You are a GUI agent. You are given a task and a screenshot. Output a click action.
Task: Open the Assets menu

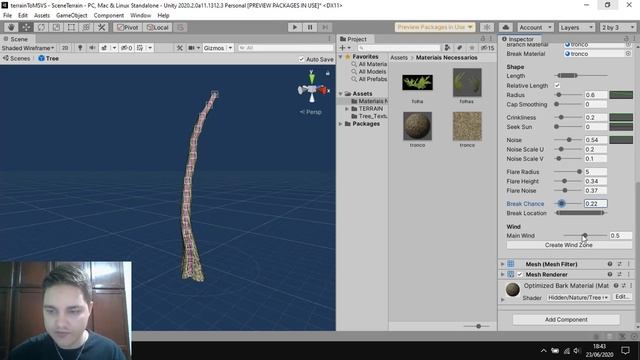pos(42,16)
